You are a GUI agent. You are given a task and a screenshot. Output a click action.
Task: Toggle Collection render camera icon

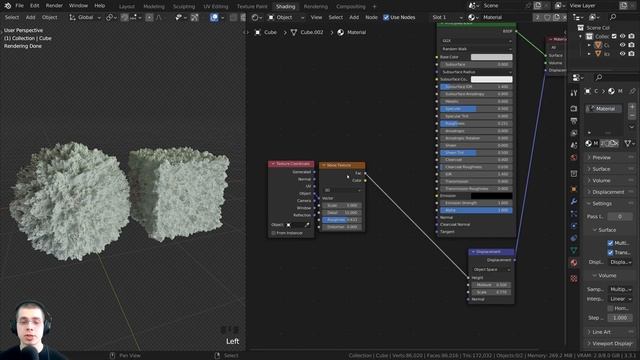click(631, 36)
